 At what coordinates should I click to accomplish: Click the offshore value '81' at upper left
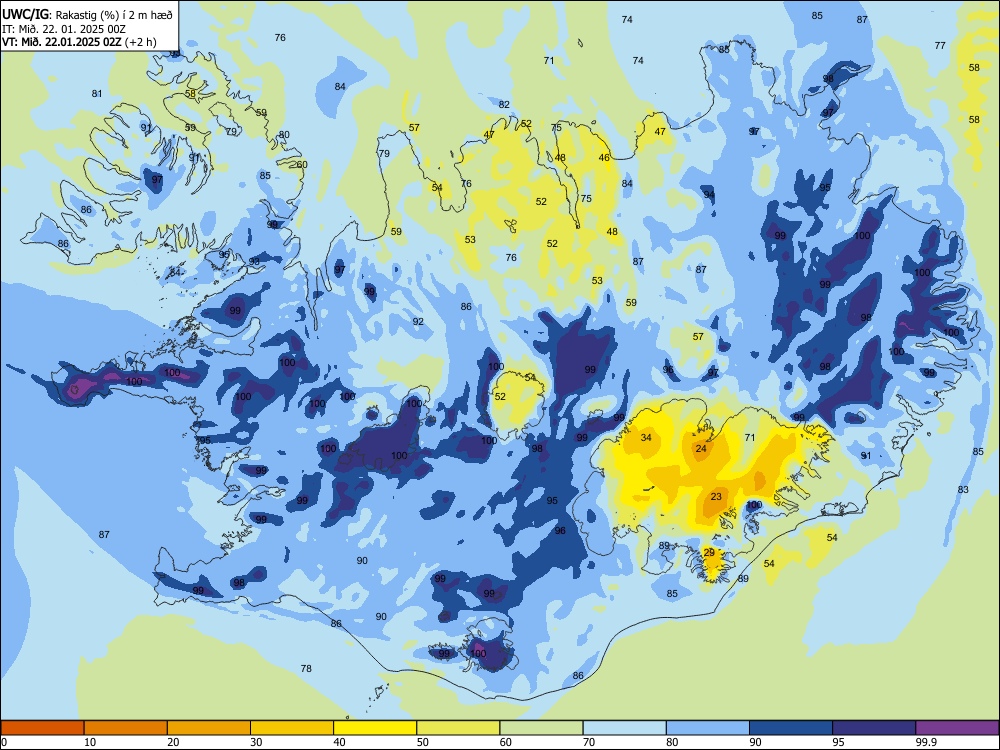(x=97, y=94)
